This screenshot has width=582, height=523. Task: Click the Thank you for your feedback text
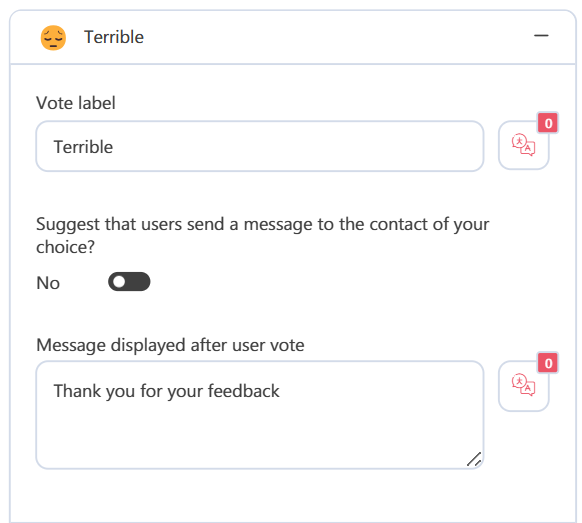click(x=166, y=391)
